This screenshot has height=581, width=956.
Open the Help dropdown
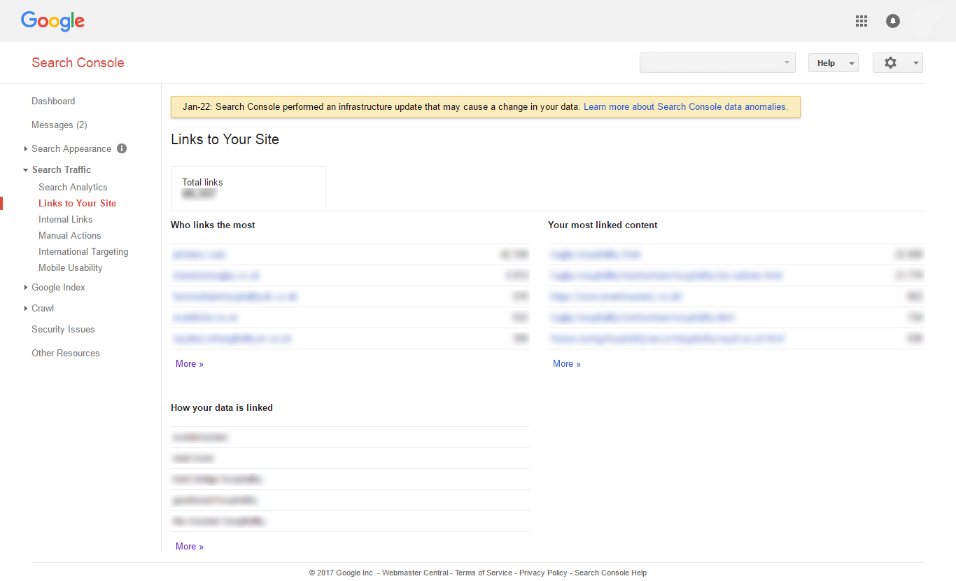(833, 63)
